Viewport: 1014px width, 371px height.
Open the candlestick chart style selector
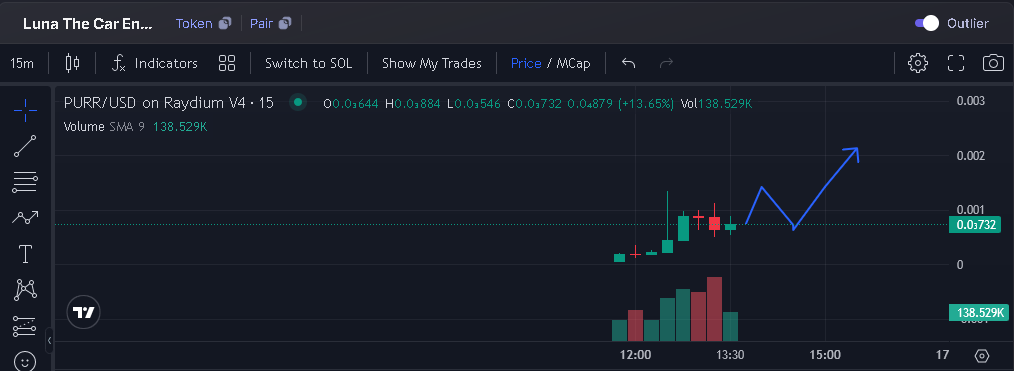pyautogui.click(x=72, y=63)
